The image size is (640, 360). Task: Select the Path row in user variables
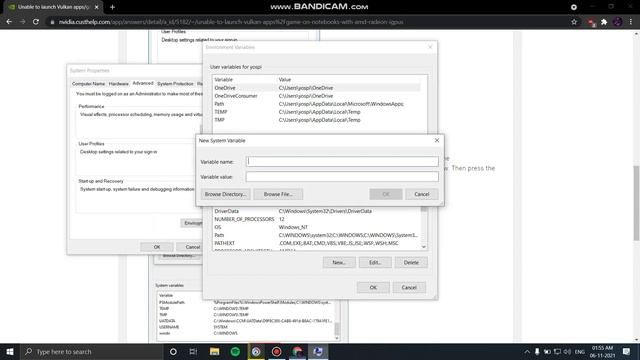click(316, 104)
